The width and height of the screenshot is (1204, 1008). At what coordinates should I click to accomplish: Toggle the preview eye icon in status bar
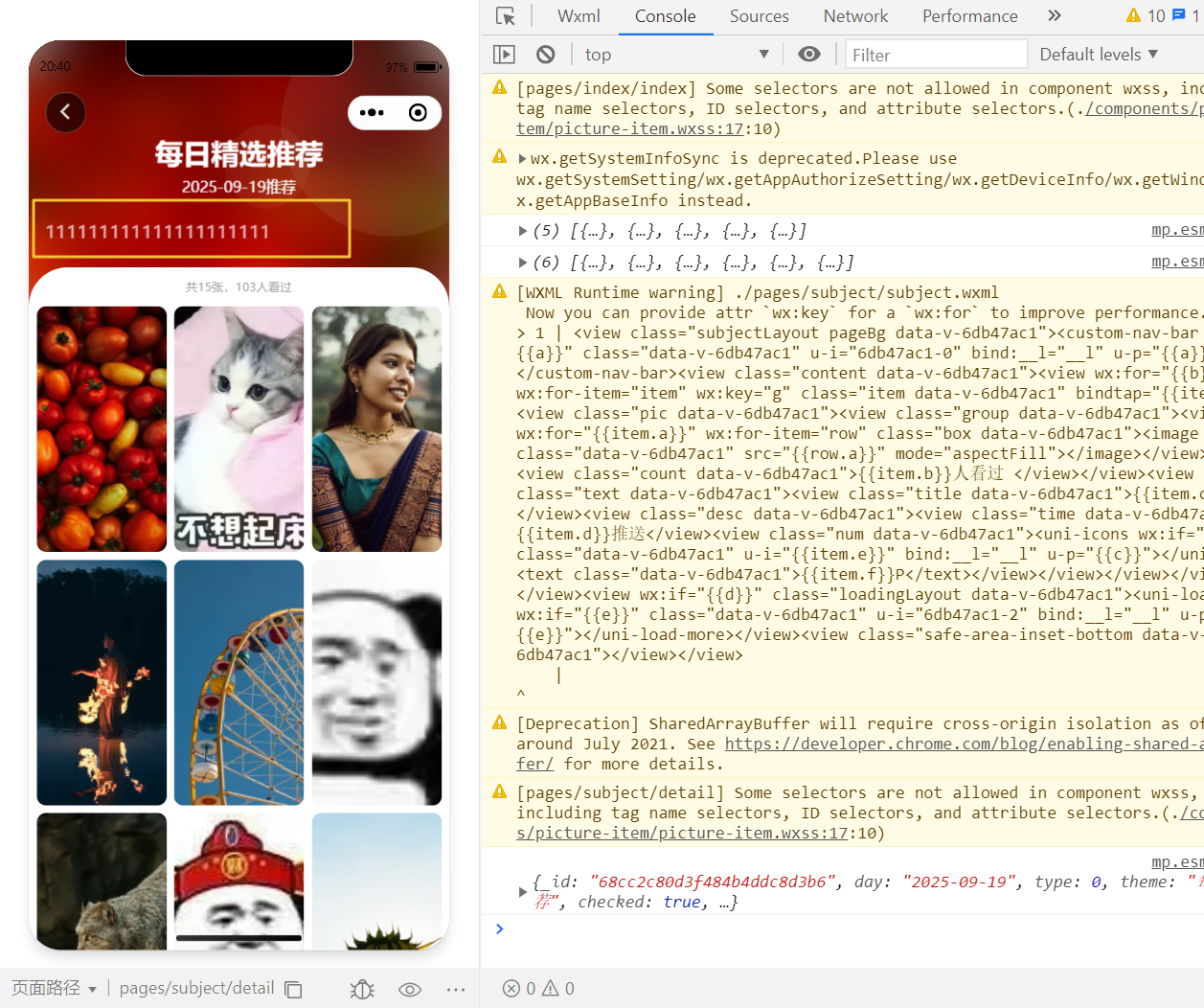[410, 989]
